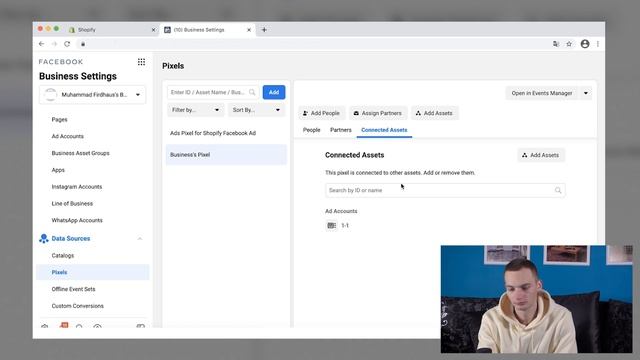This screenshot has height=360, width=640.
Task: Open a new browser tab
Action: (x=264, y=29)
